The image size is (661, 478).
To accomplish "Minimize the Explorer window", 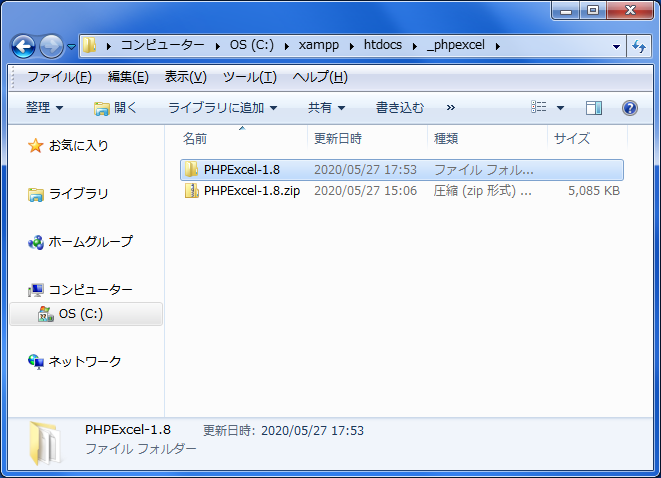I will 566,10.
